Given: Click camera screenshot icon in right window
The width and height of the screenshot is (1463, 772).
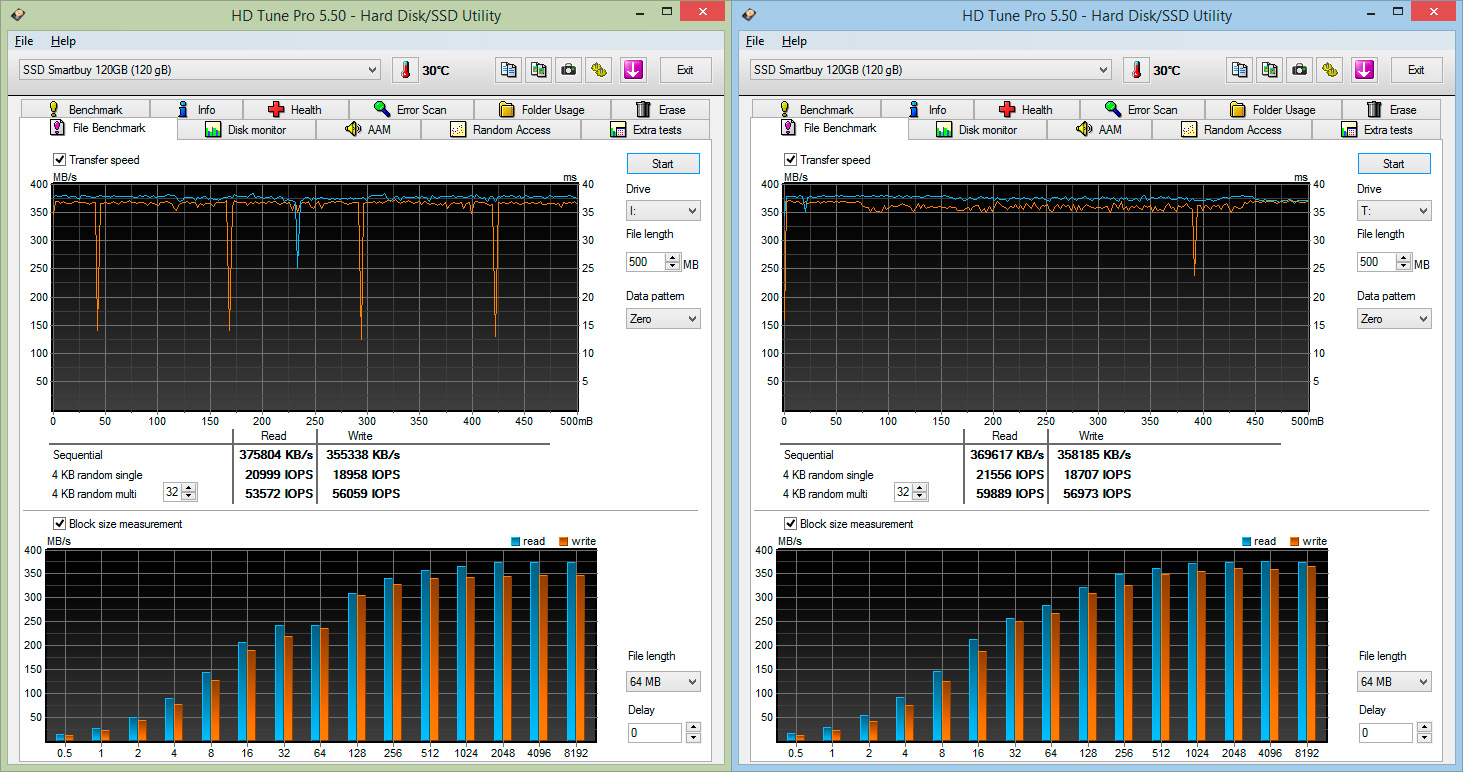Looking at the screenshot, I should [1299, 70].
